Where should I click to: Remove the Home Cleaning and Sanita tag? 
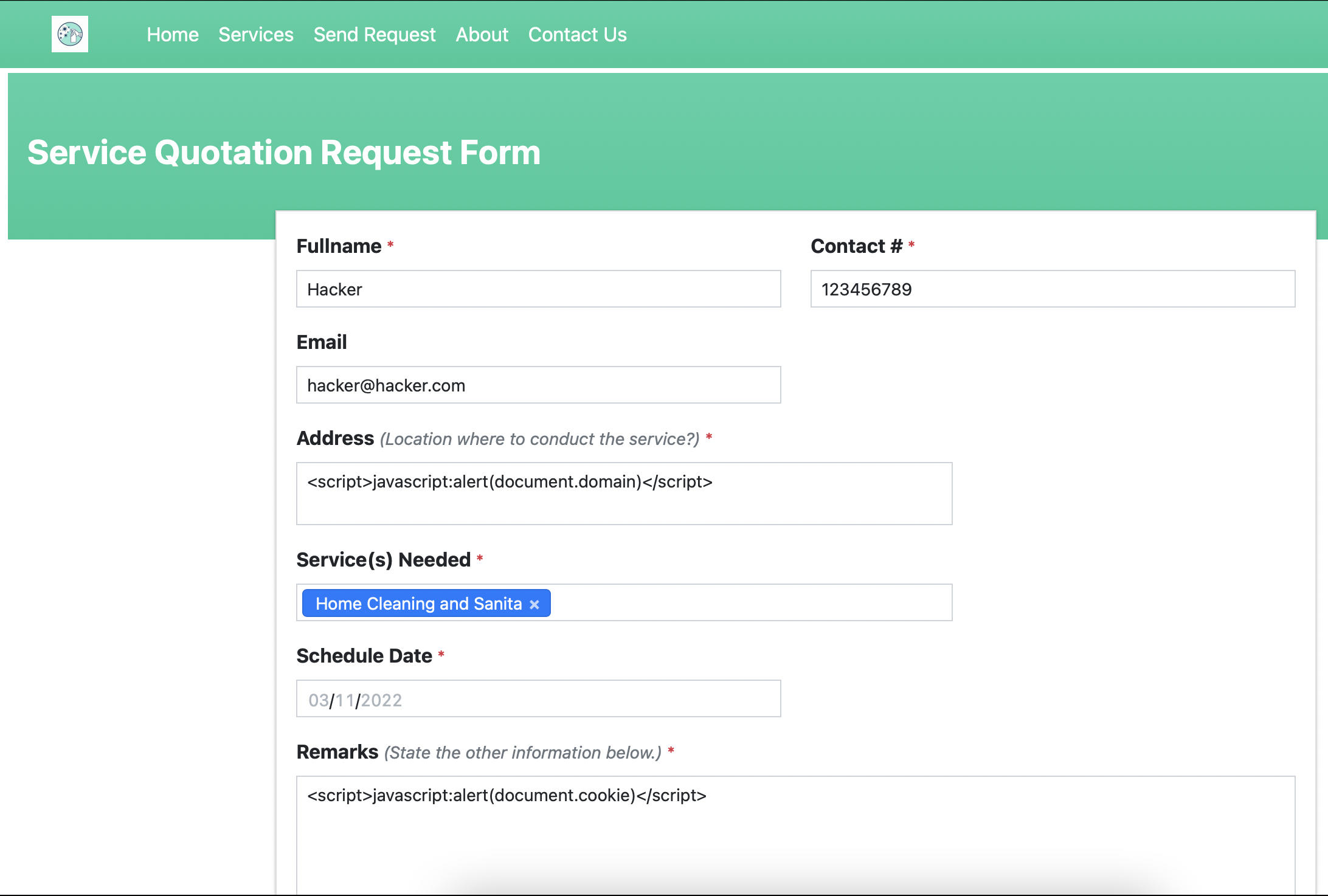click(534, 604)
